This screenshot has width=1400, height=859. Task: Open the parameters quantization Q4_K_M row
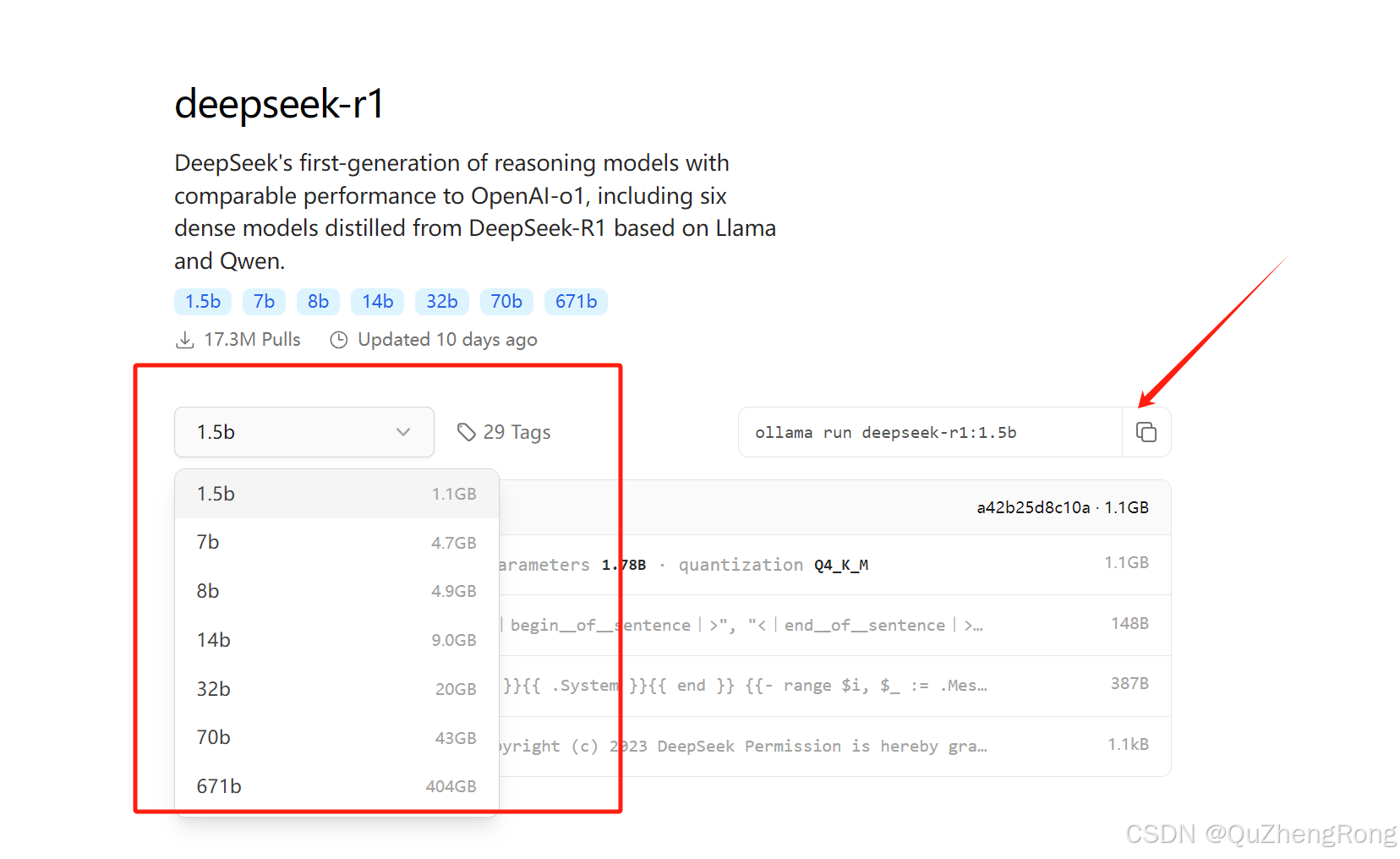pyautogui.click(x=834, y=565)
